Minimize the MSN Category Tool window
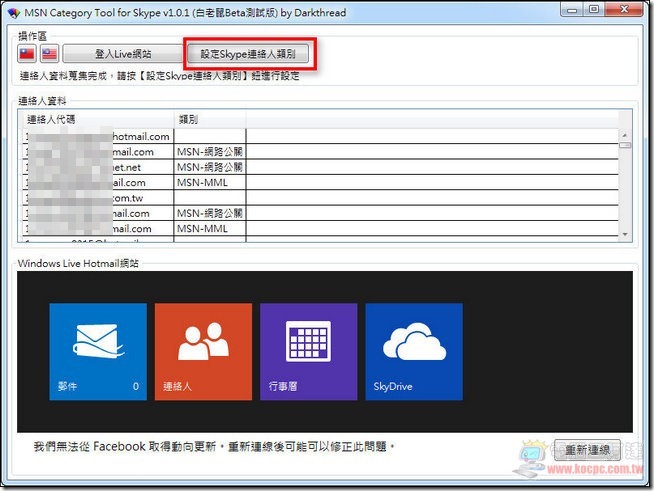 click(573, 10)
